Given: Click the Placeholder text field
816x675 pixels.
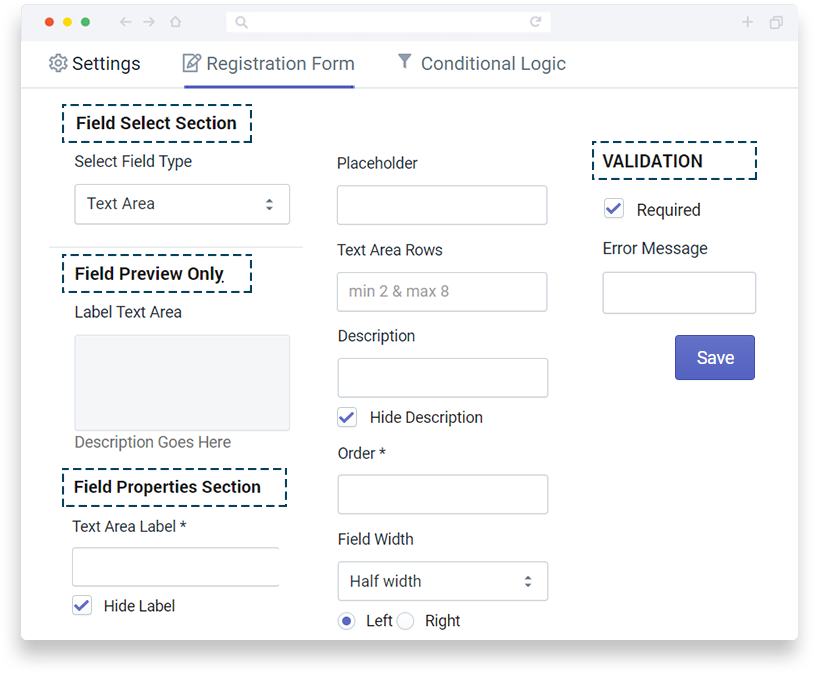Looking at the screenshot, I should (x=442, y=205).
